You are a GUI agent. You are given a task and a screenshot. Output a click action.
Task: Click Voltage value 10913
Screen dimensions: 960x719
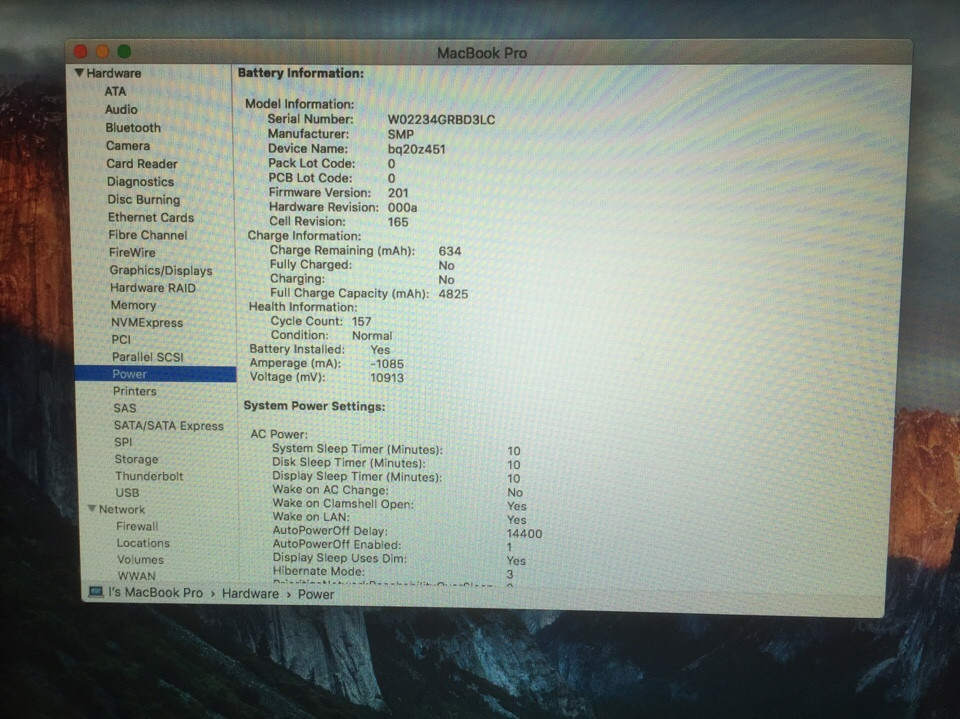click(x=387, y=378)
